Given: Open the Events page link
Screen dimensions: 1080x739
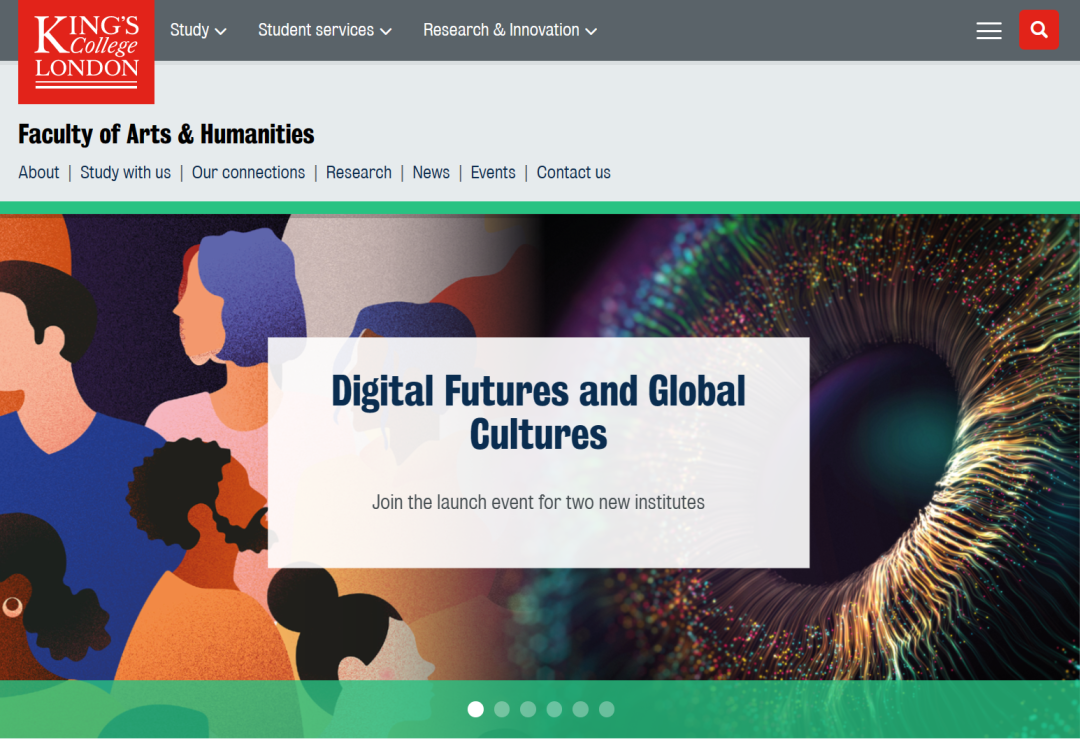Looking at the screenshot, I should coord(493,172).
